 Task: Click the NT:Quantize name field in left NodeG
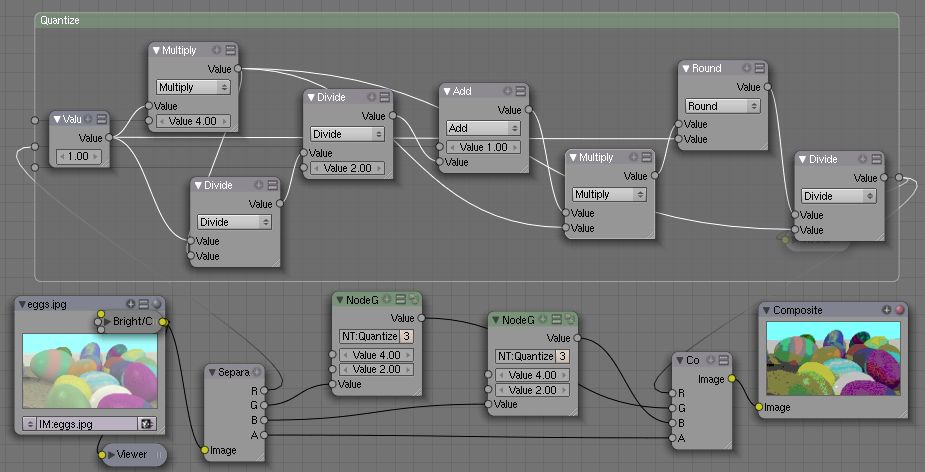(369, 336)
